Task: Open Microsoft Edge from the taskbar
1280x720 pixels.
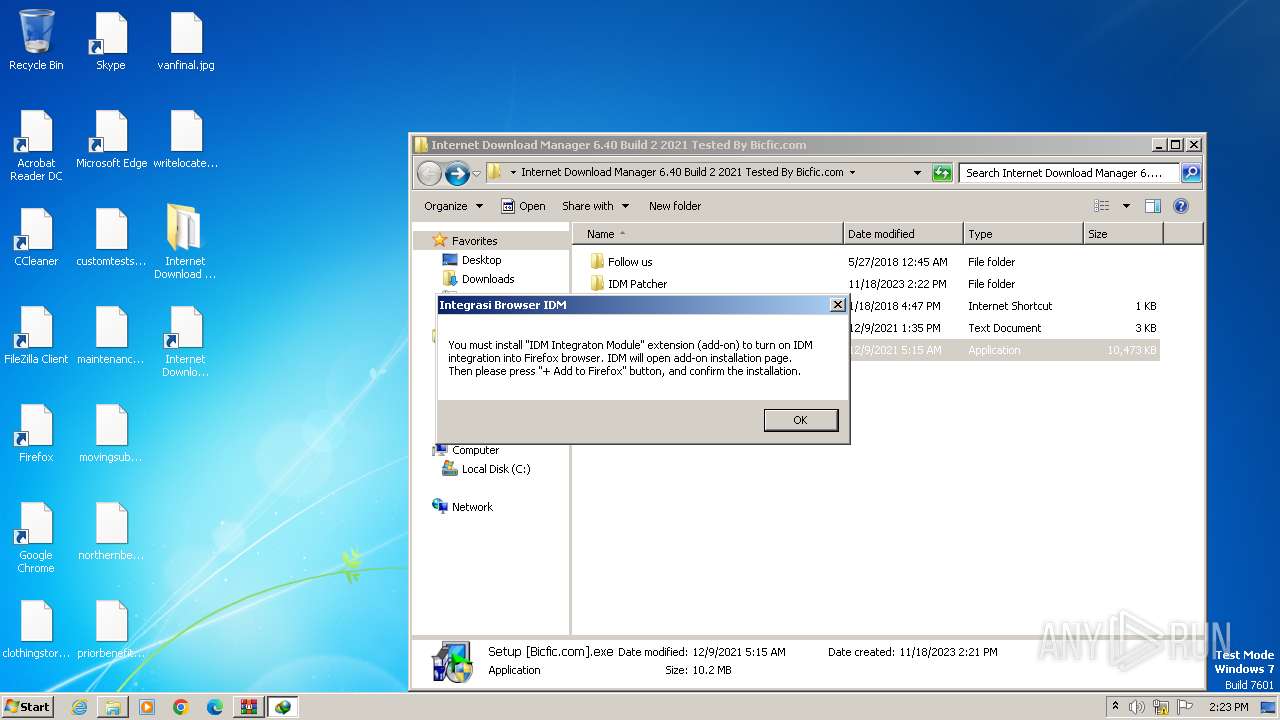Action: [215, 707]
